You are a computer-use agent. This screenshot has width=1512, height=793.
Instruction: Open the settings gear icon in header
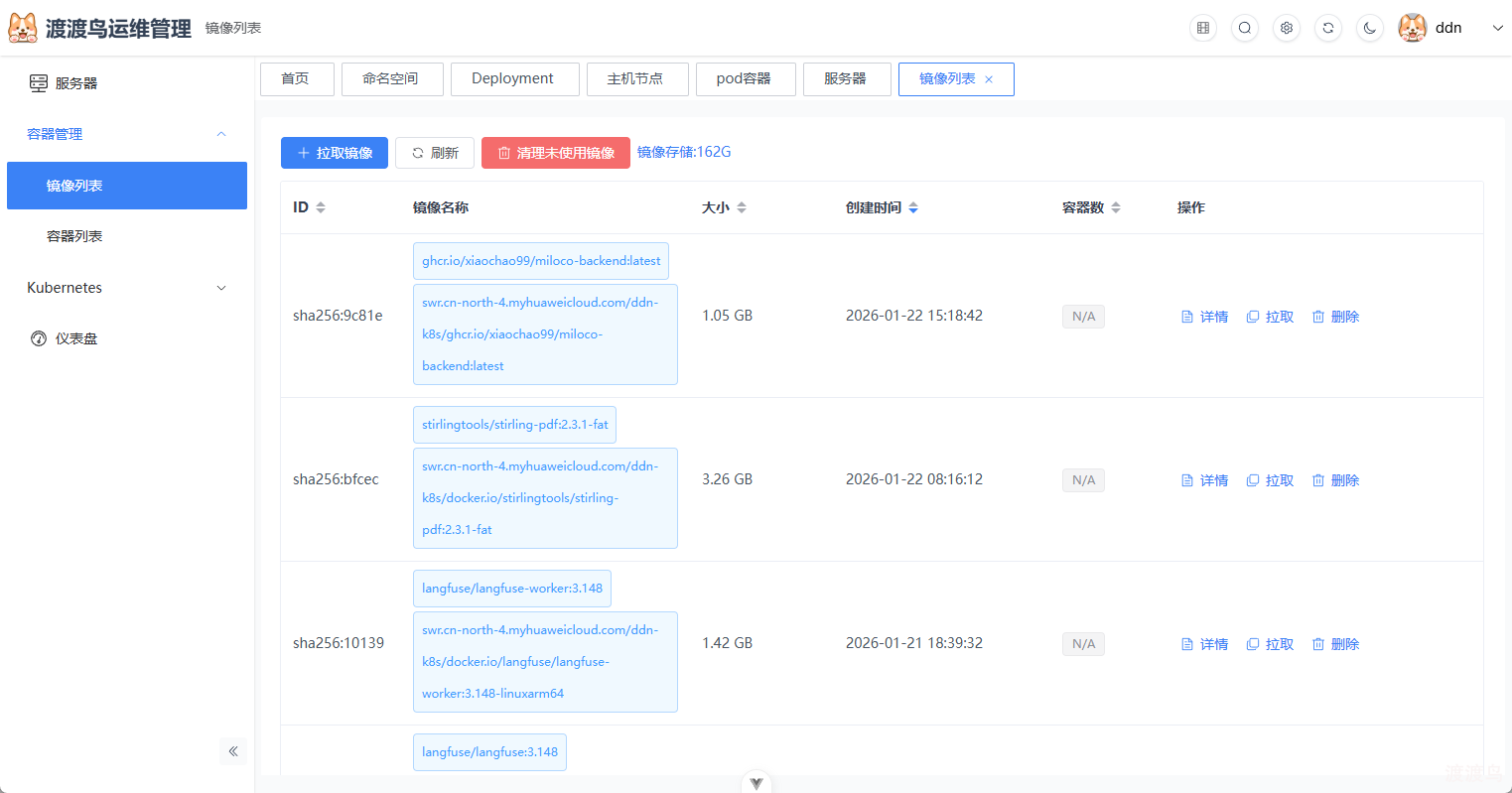[1286, 28]
